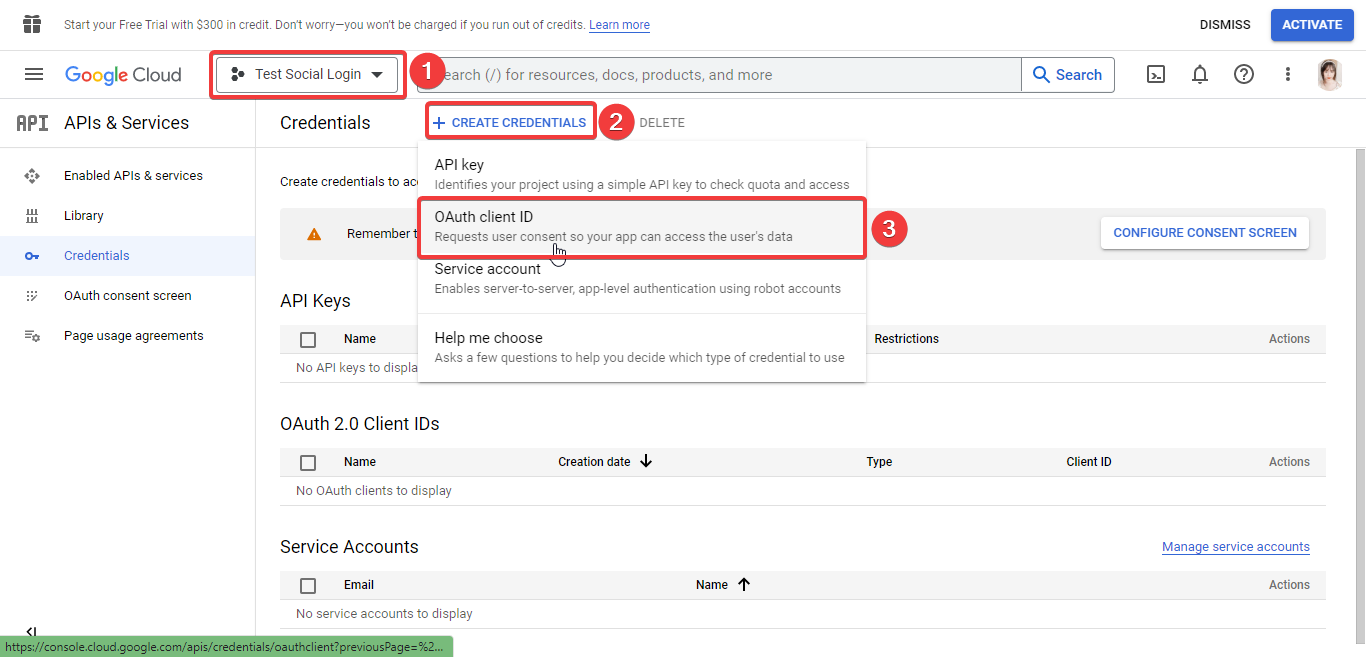Open the Create Credentials dropdown
The height and width of the screenshot is (657, 1366).
point(510,122)
